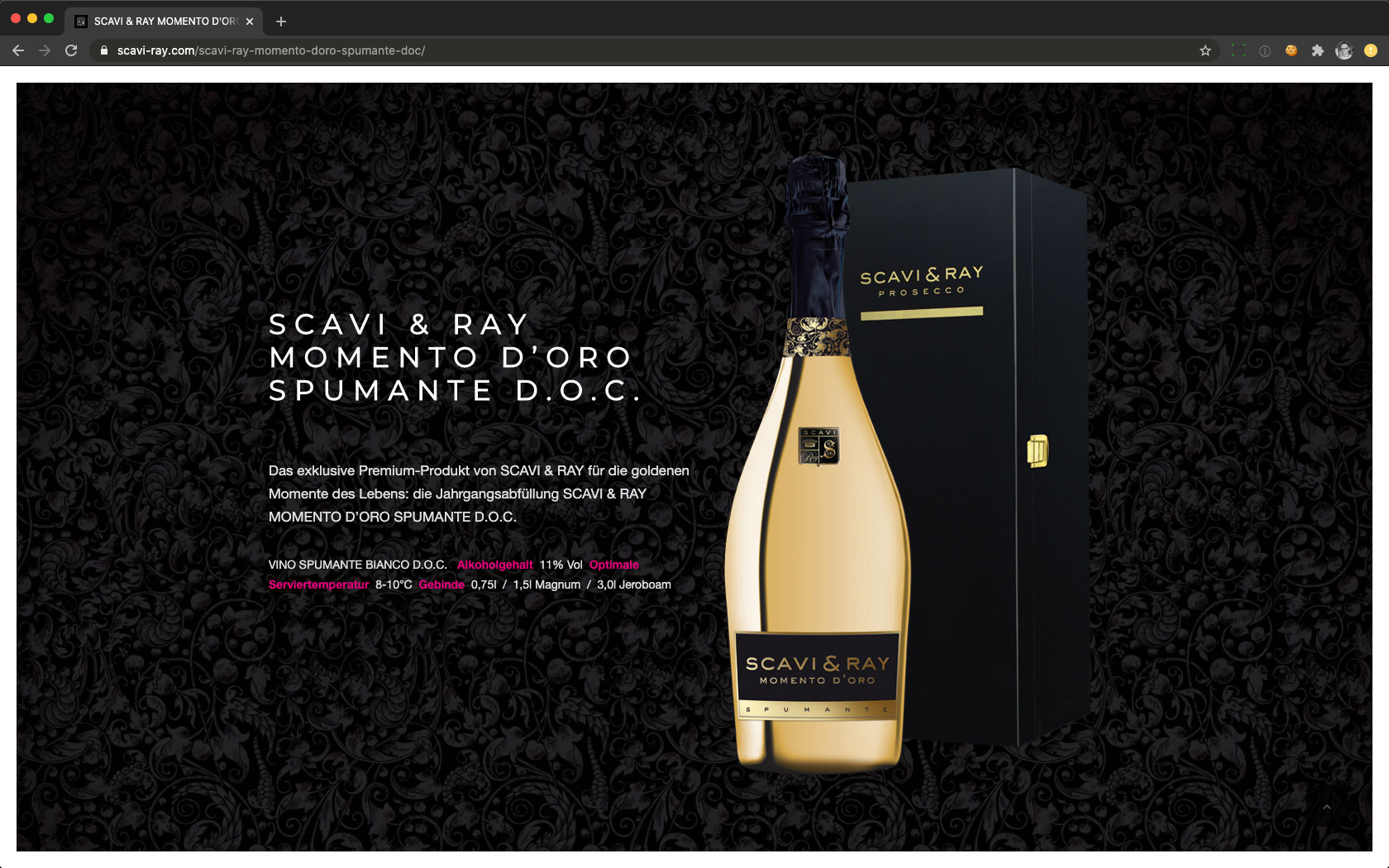Click the scroll-to-top chevron arrow

tap(1326, 807)
